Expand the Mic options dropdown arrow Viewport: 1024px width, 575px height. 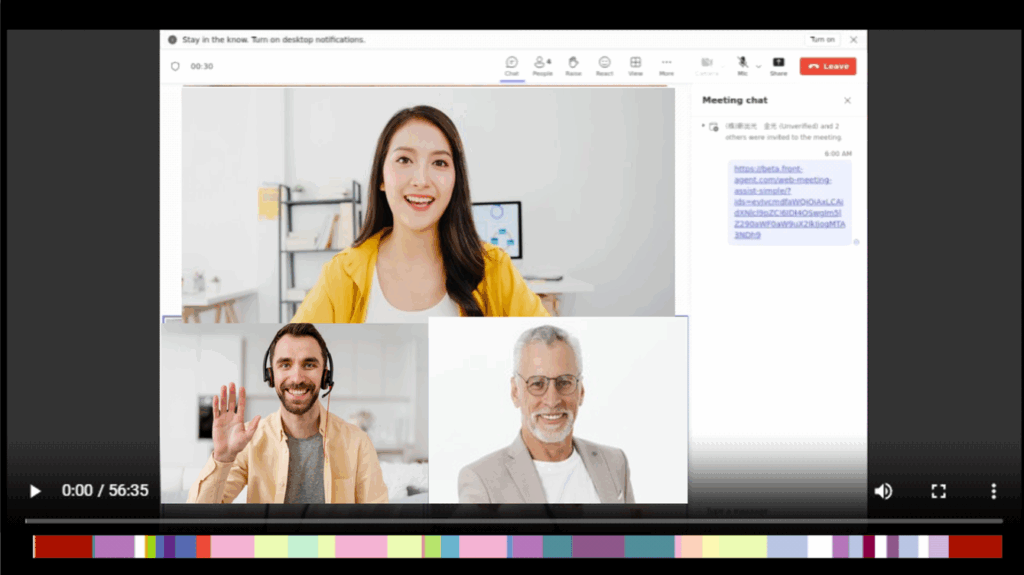pos(758,66)
